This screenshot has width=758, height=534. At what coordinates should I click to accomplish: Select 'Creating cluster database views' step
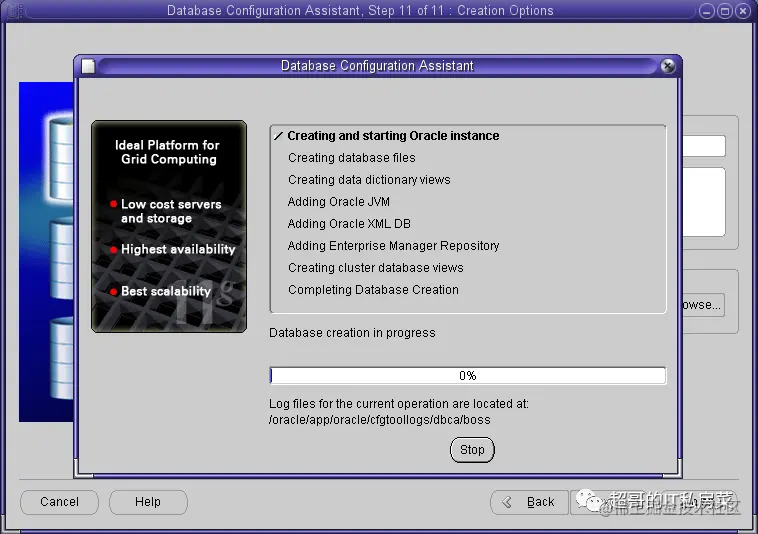tap(376, 268)
